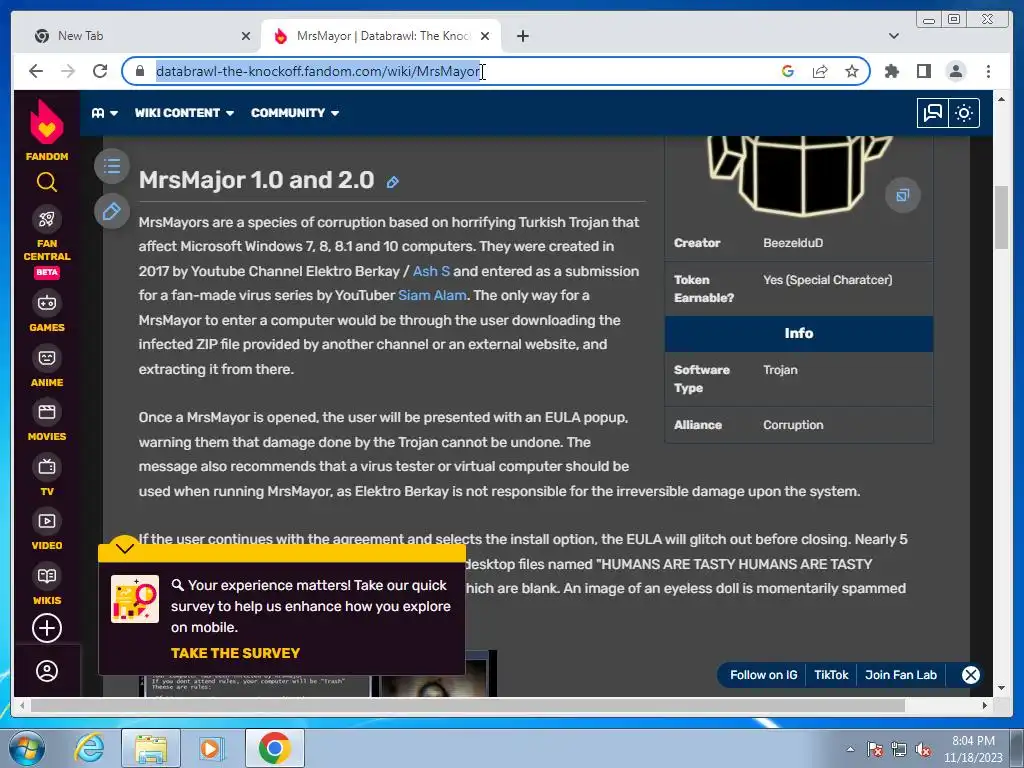Expand the Wiki Content dropdown menu

(x=184, y=113)
